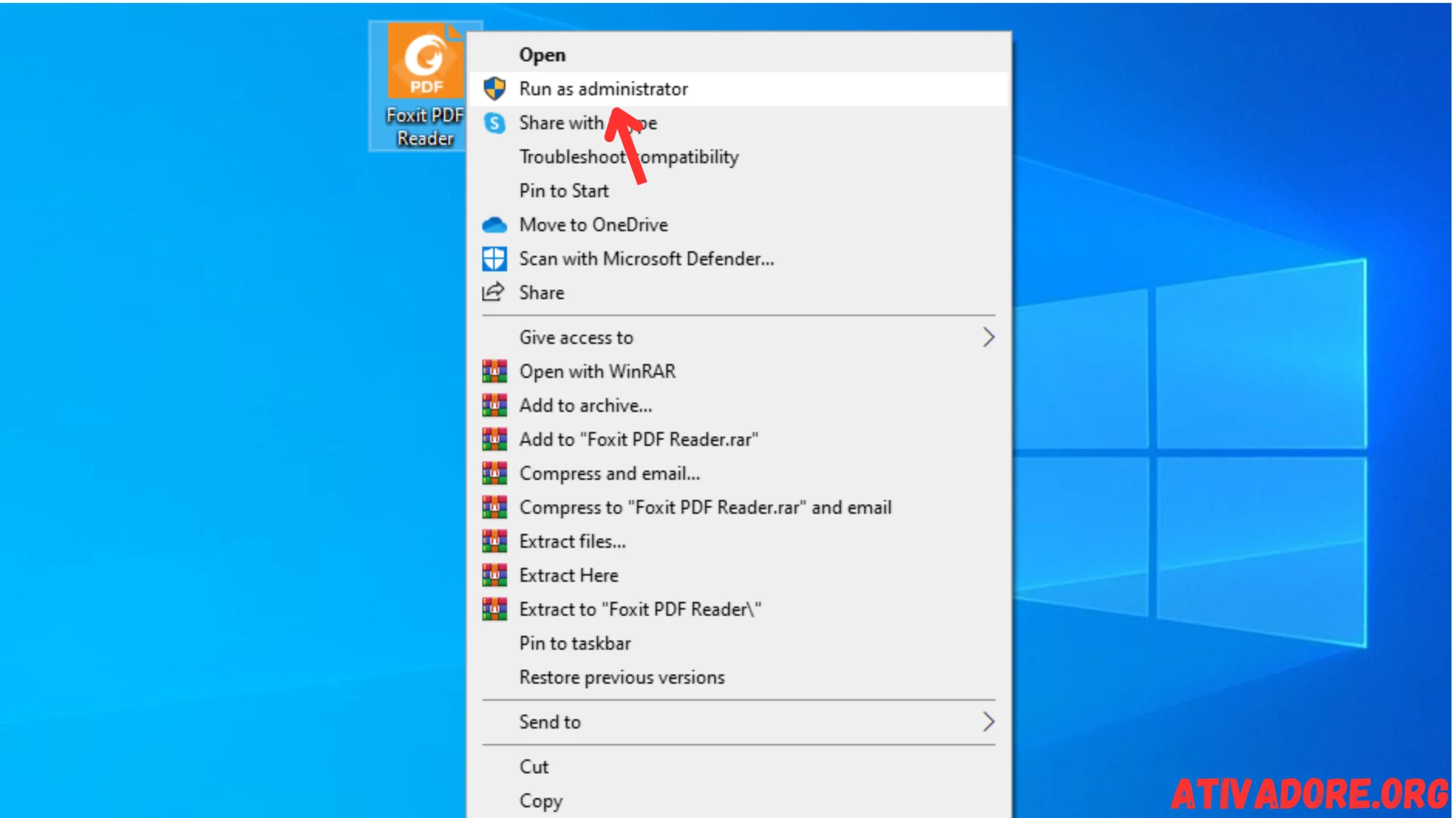The width and height of the screenshot is (1456, 818).
Task: Click the Foxit PDF Reader icon label text
Action: pos(425,127)
